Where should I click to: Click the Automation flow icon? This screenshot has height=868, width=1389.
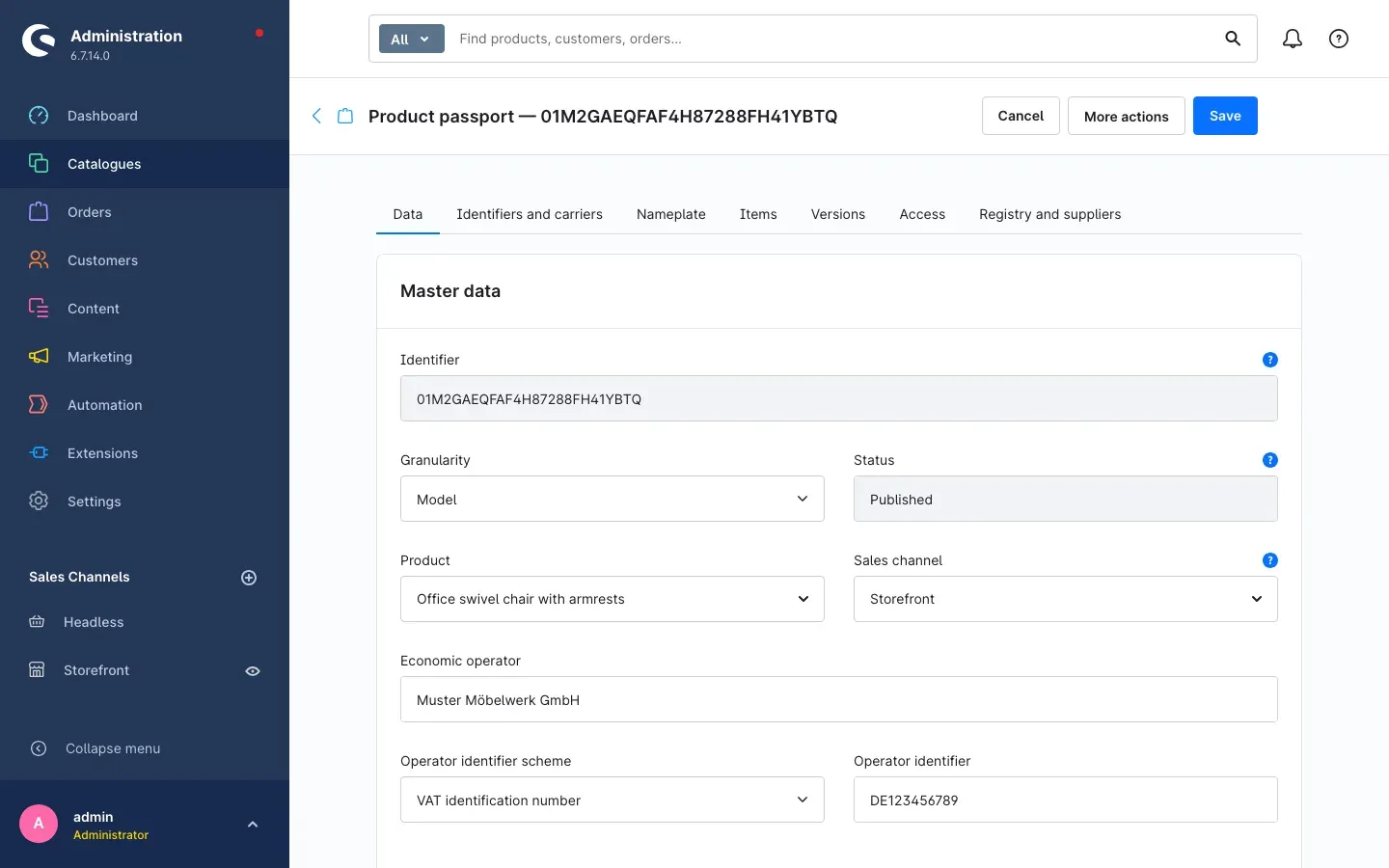tap(39, 405)
